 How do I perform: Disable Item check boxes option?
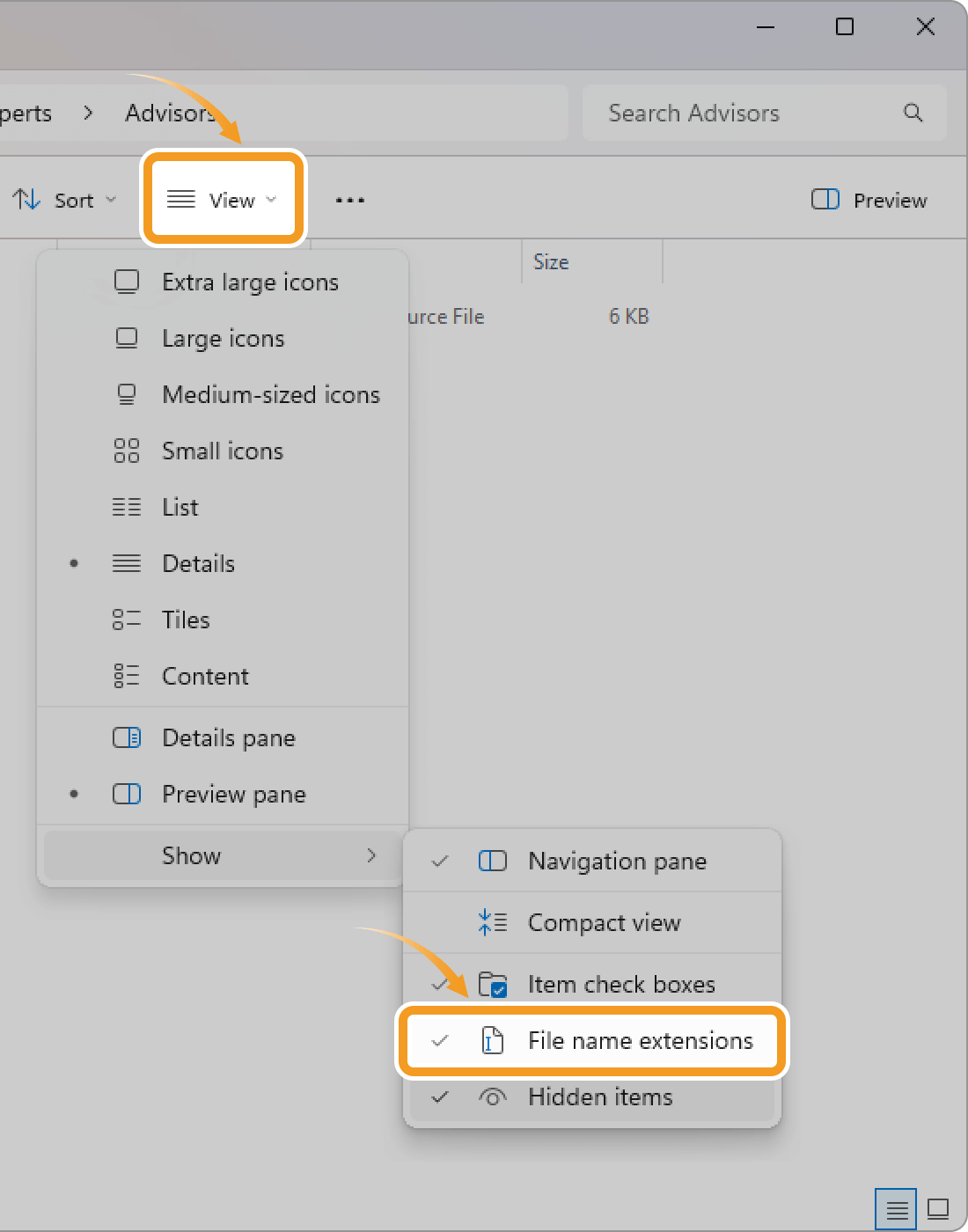[620, 985]
